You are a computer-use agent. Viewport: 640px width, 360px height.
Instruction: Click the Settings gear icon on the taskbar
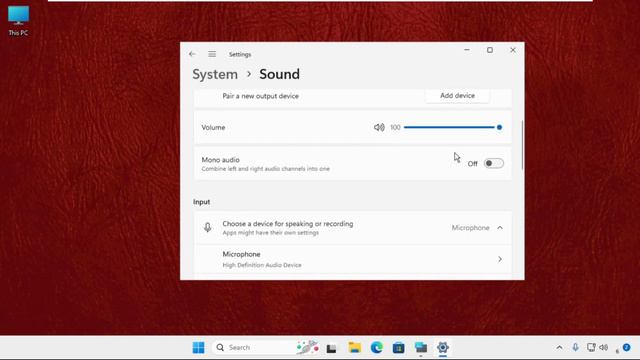443,347
